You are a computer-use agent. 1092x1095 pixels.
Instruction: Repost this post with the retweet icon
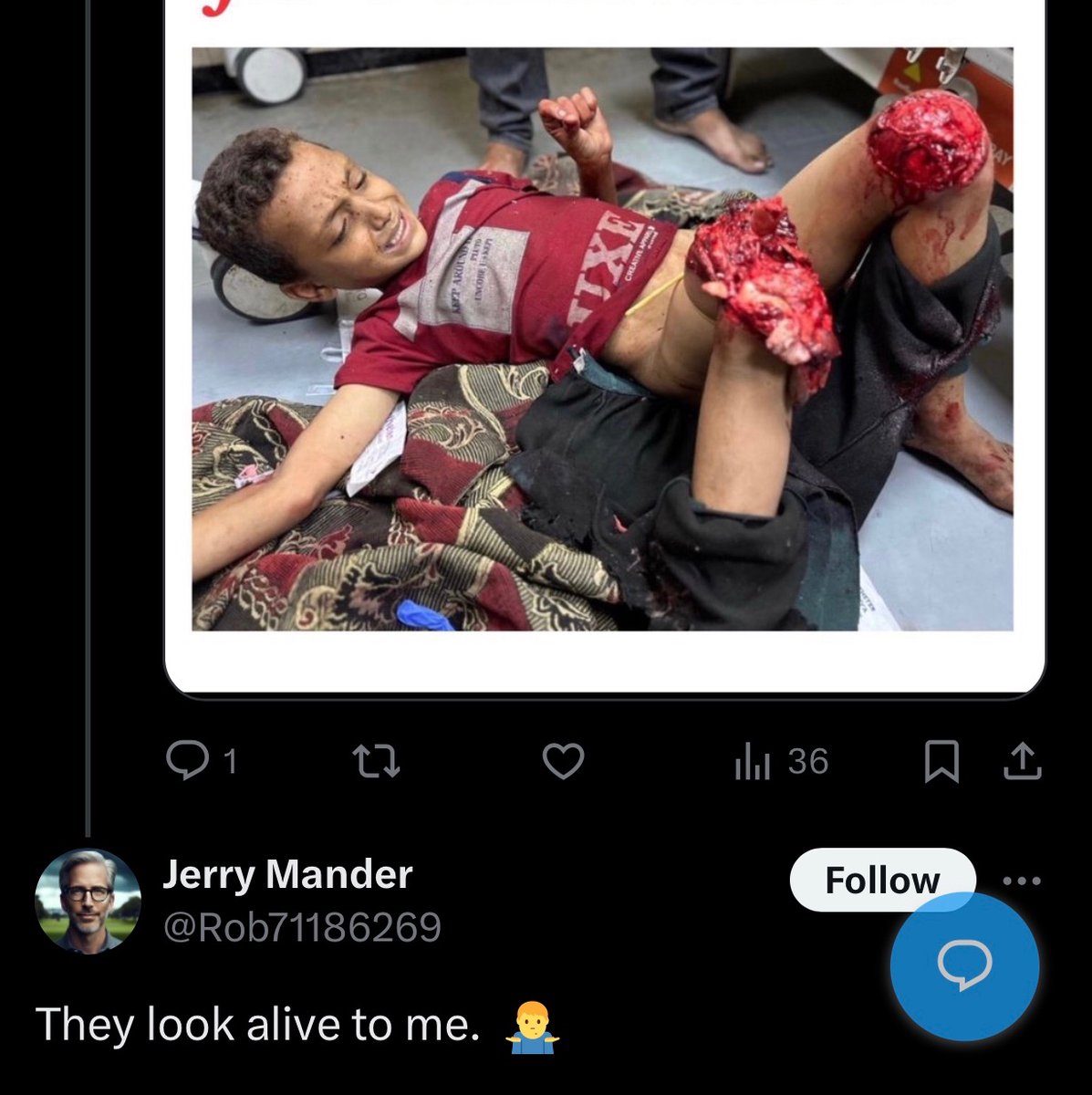(x=377, y=760)
